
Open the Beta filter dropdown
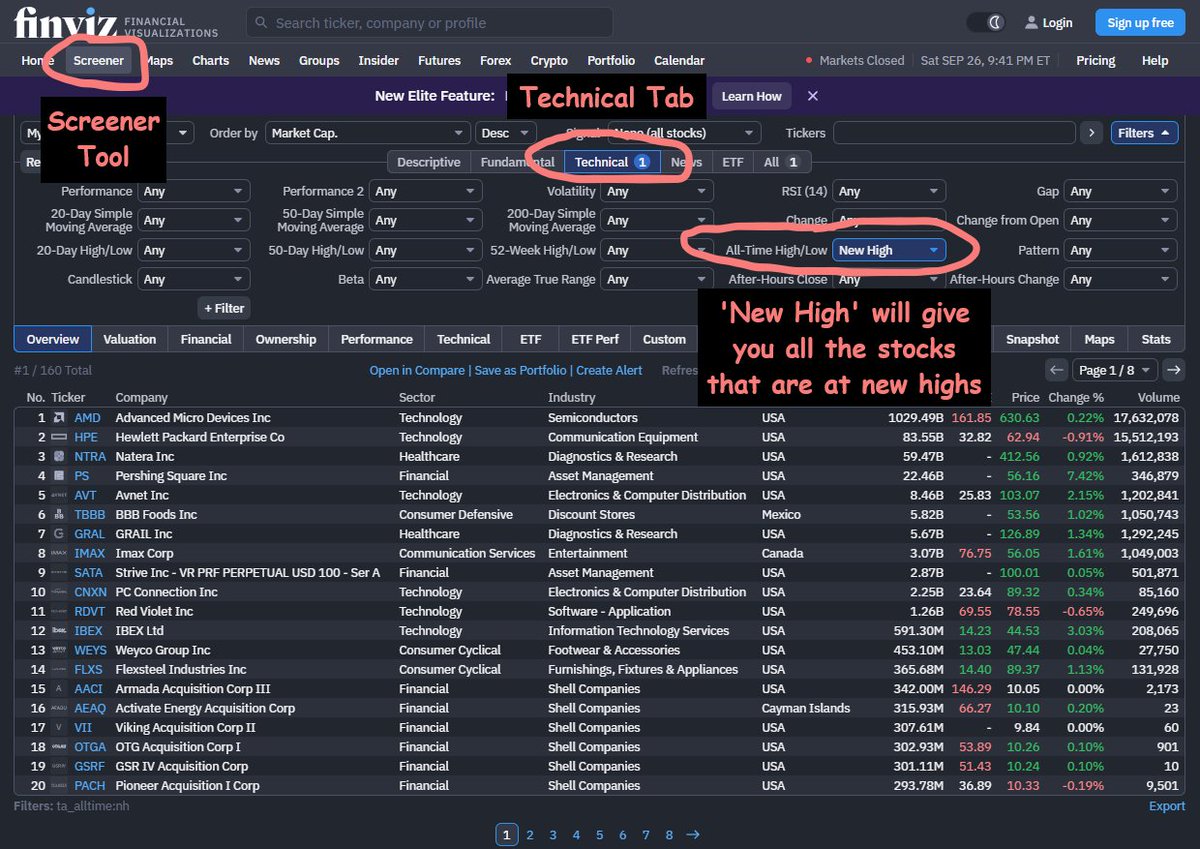coord(425,279)
